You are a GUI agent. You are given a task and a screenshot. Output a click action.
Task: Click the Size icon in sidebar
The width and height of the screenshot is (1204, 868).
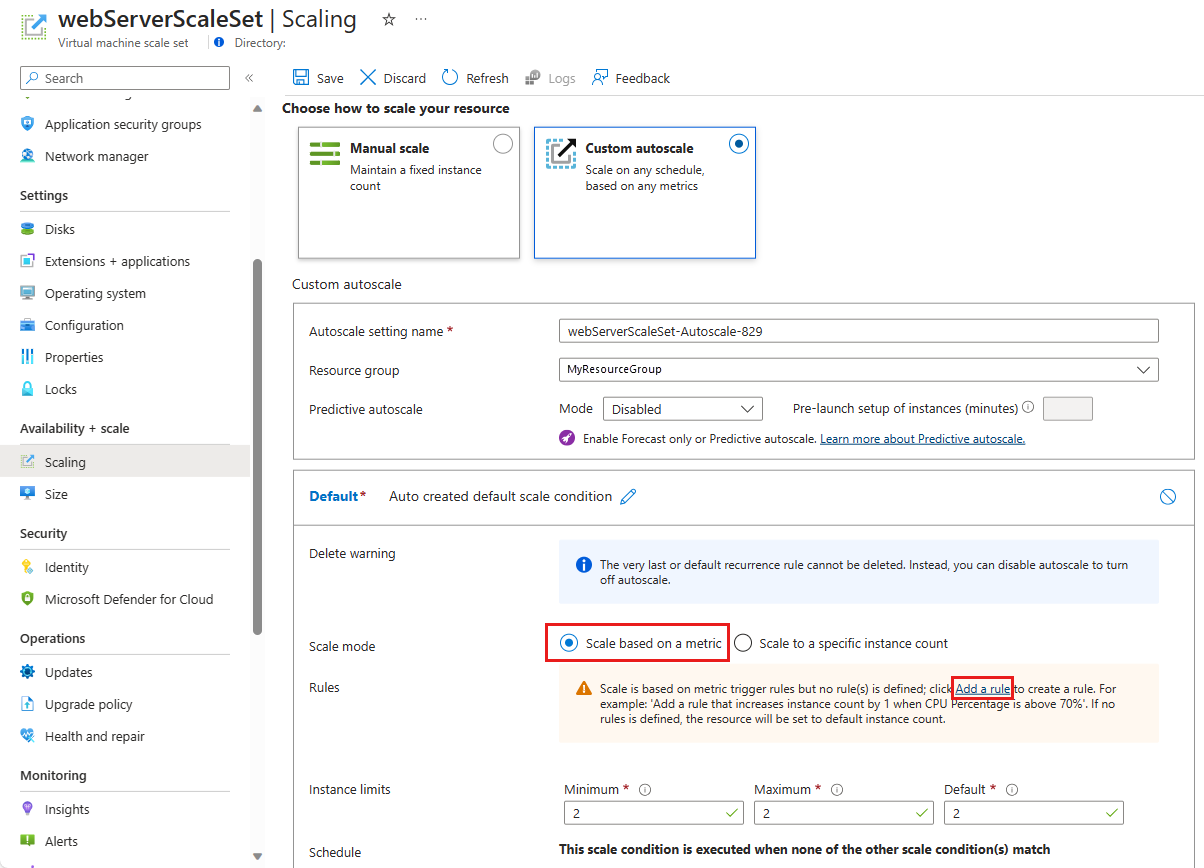(27, 494)
